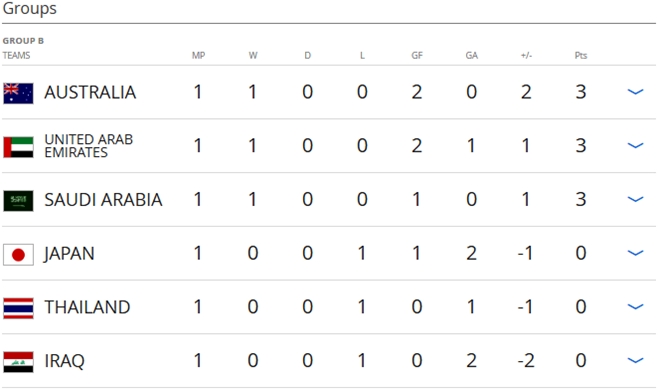Open the THAILAND team link
The height and width of the screenshot is (389, 660).
click(x=87, y=307)
